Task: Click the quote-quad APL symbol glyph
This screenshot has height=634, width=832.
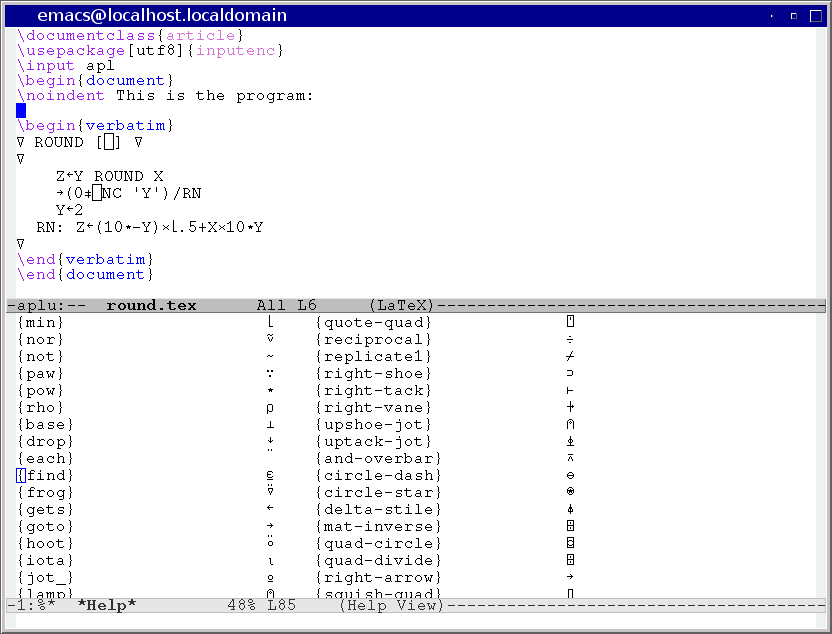Action: pyautogui.click(x=570, y=322)
